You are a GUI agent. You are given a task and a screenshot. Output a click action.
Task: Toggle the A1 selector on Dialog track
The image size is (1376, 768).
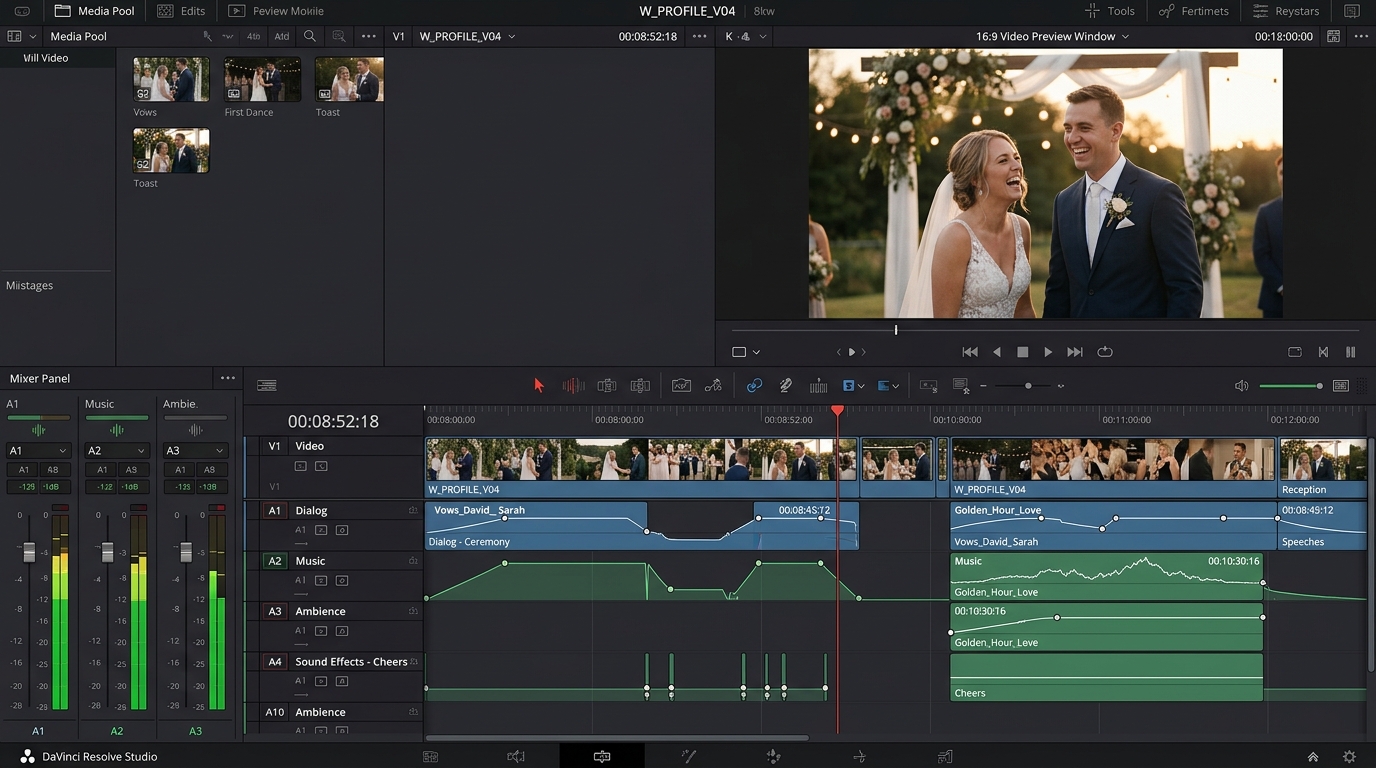click(275, 510)
